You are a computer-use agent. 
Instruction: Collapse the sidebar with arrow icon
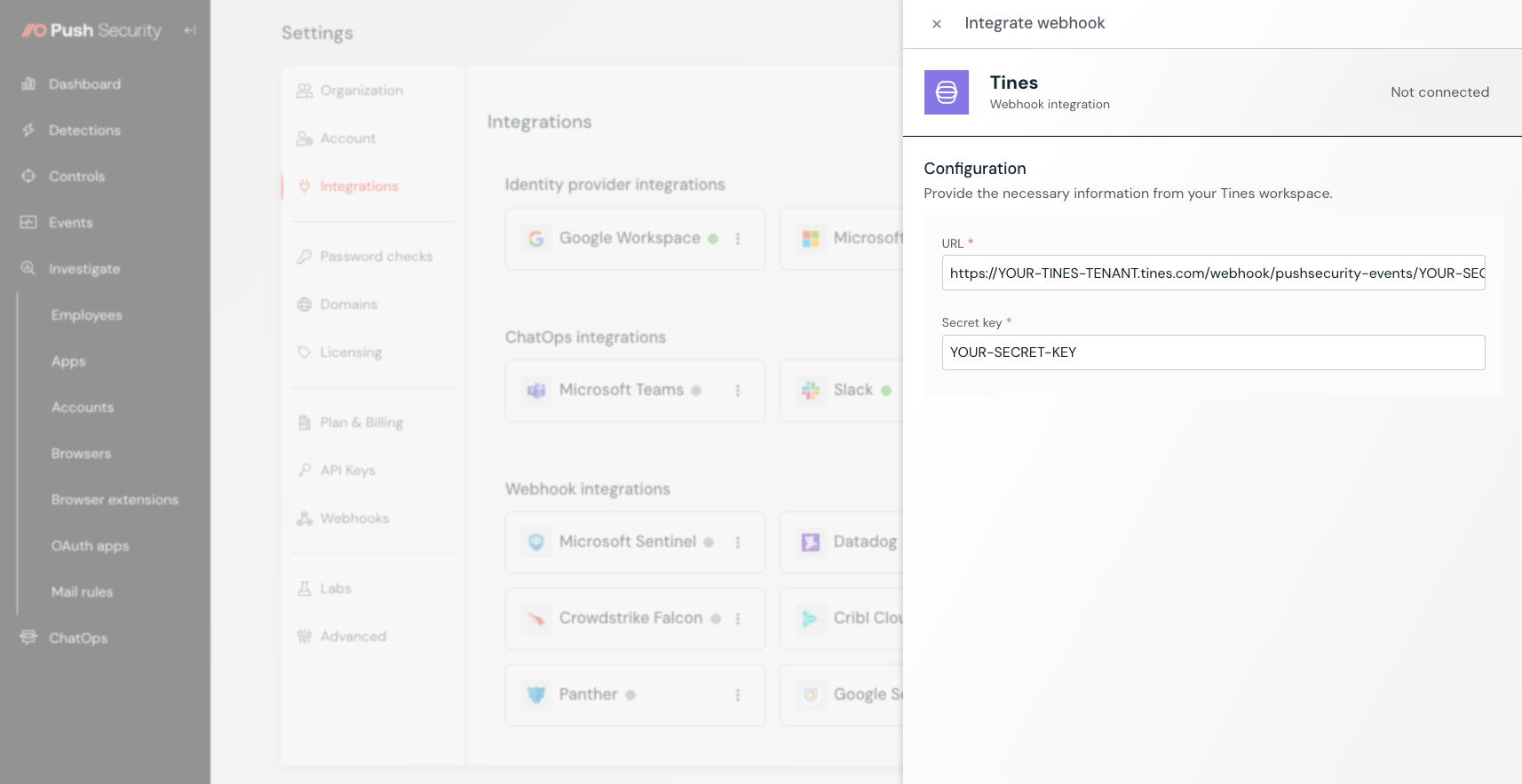pos(190,30)
